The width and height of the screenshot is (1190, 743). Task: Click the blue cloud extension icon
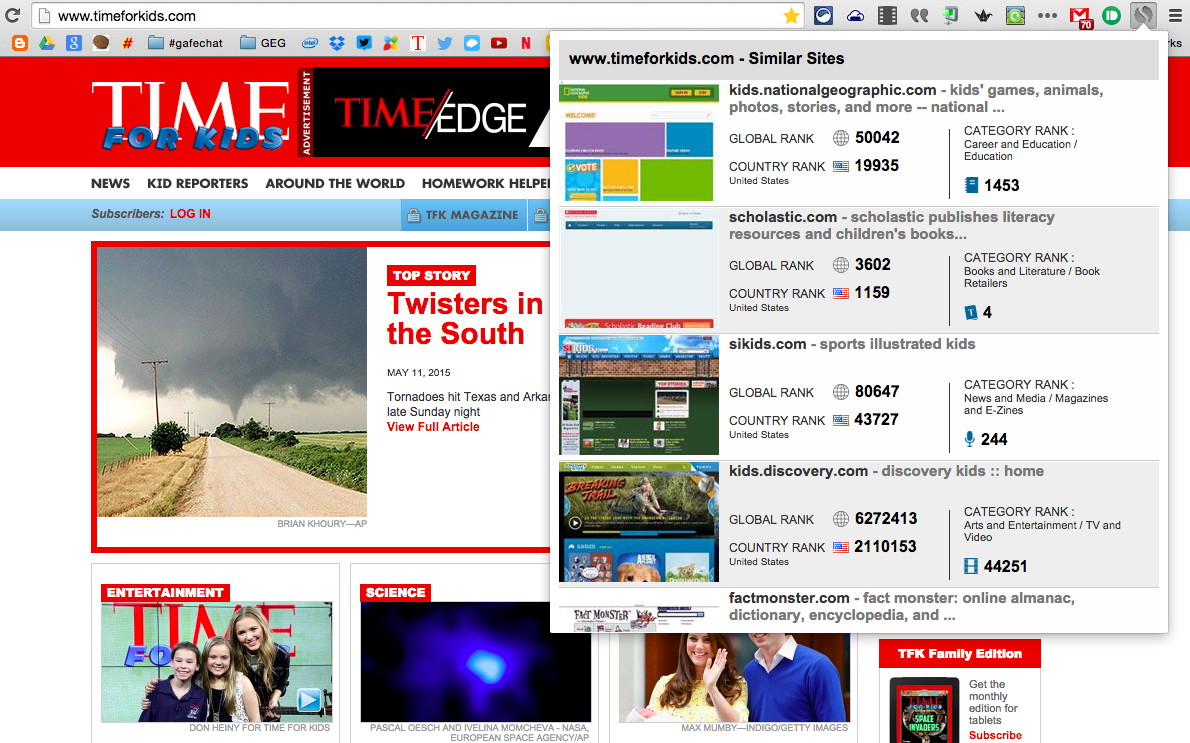(x=855, y=16)
